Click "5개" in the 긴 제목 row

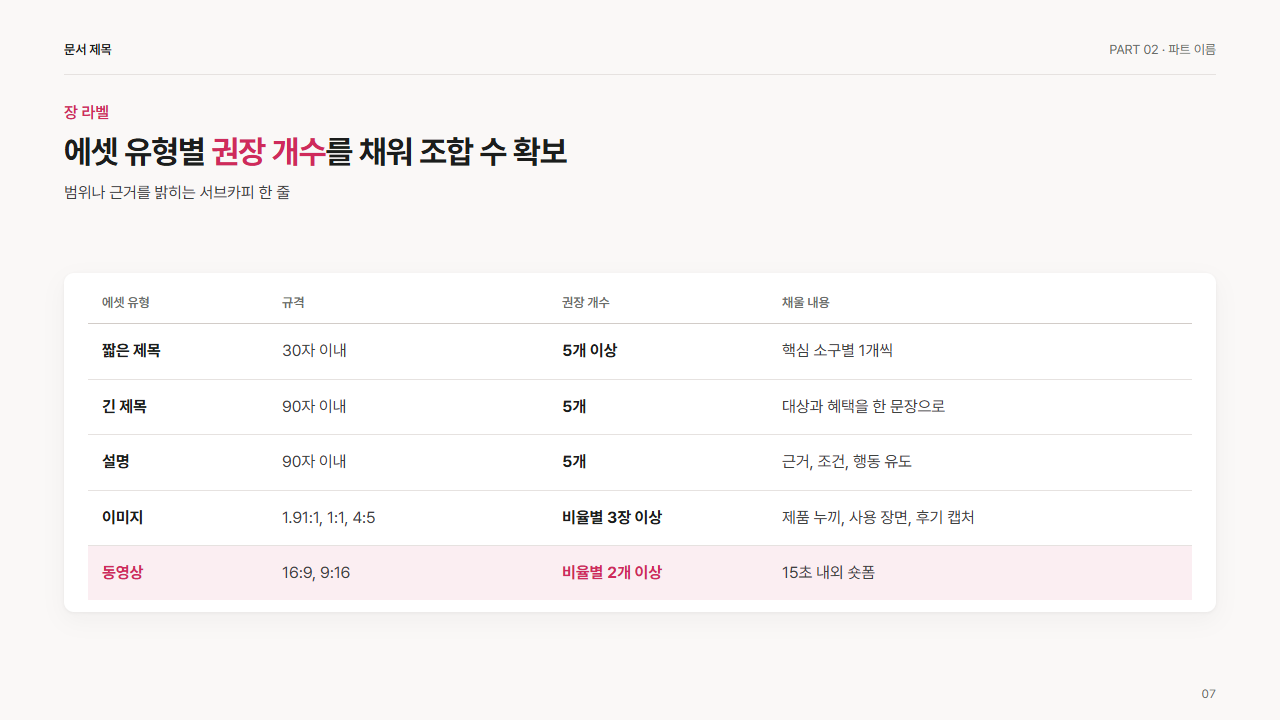coord(574,407)
